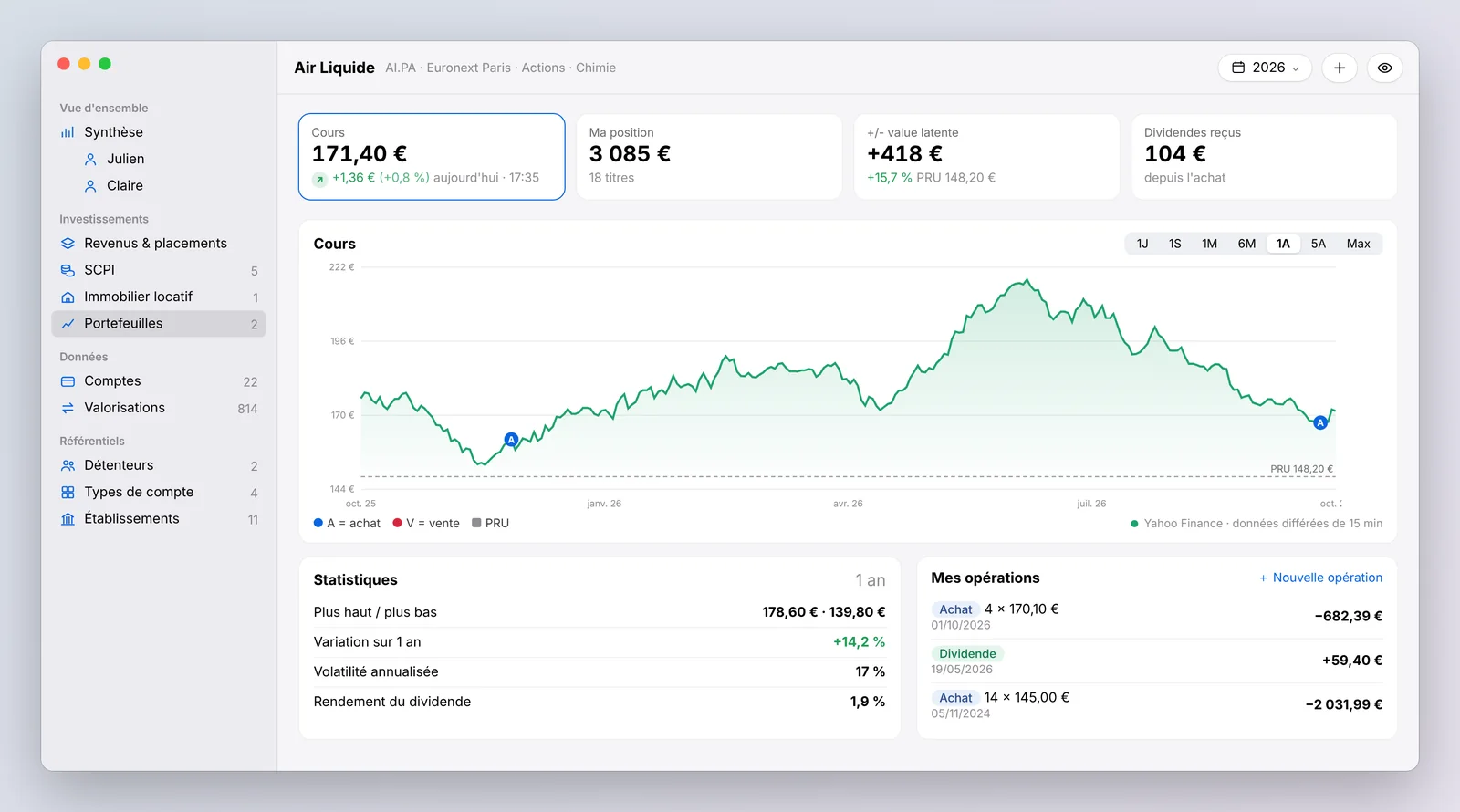Click Volatilité annualisée row
This screenshot has height=812, width=1460.
[600, 672]
